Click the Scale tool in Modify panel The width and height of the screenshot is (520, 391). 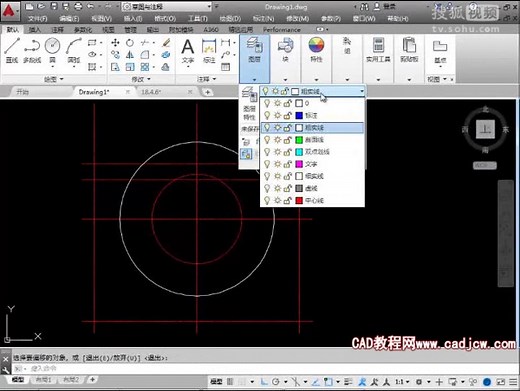[x=130, y=67]
